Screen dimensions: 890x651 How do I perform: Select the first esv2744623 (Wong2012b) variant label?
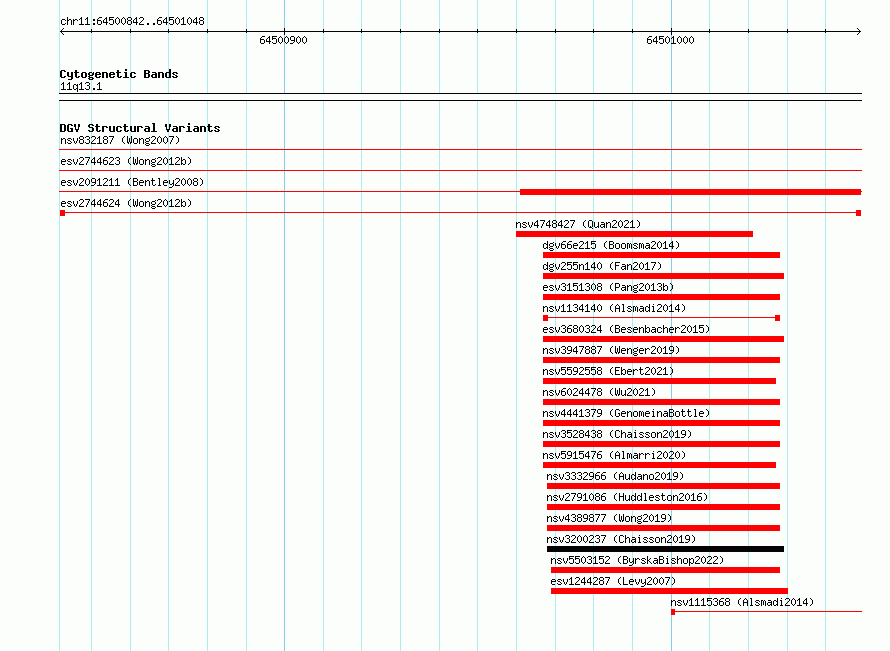click(x=126, y=161)
